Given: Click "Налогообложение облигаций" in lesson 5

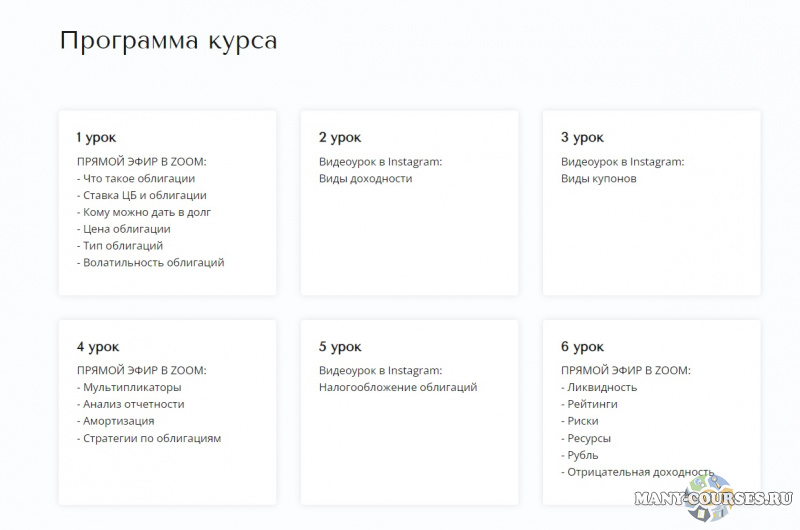Looking at the screenshot, I should [x=398, y=387].
